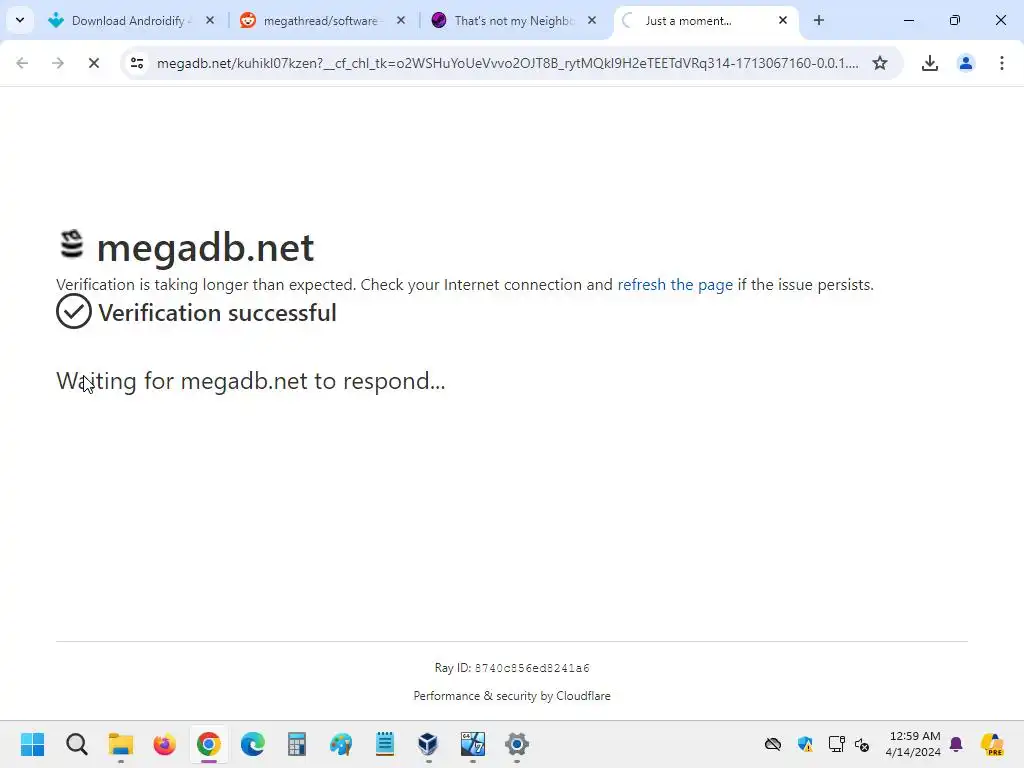This screenshot has height=768, width=1024.
Task: Open the Chrome profile icon
Action: point(966,63)
